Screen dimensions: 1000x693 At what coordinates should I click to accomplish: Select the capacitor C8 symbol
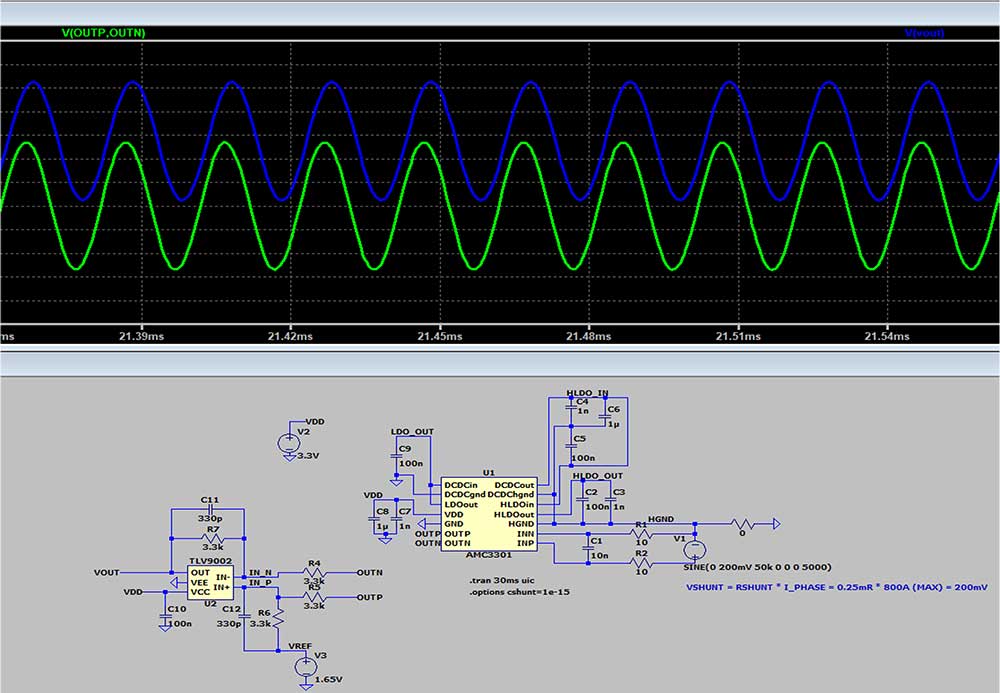pos(375,519)
